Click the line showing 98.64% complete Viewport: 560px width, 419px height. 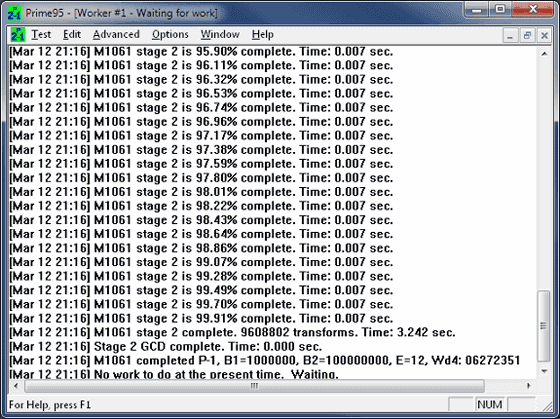[x=201, y=234]
